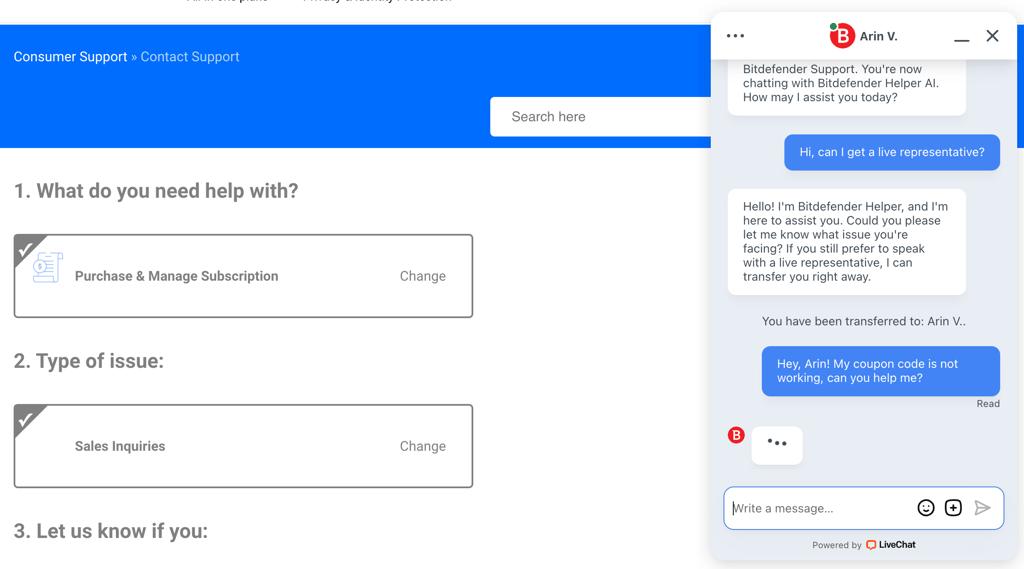This screenshot has width=1024, height=569.
Task: Click the 'My coupon code is not working' message
Action: point(880,371)
